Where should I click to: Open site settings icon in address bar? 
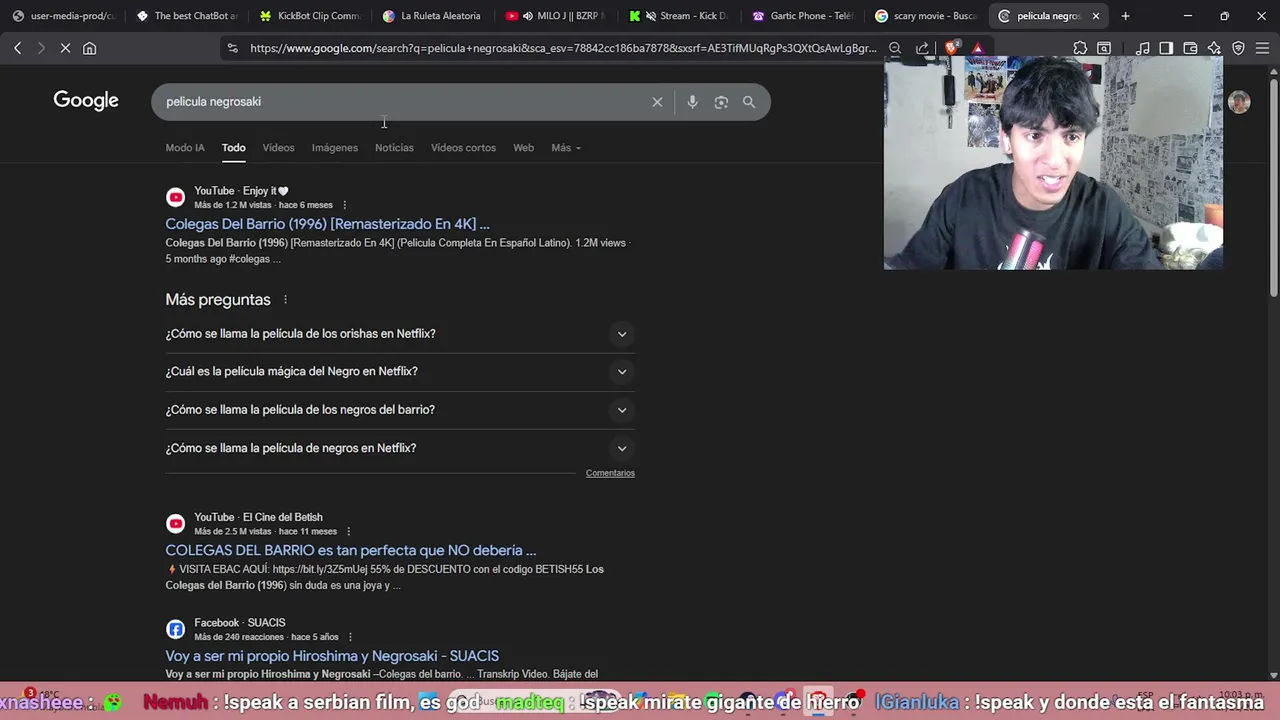[x=232, y=48]
